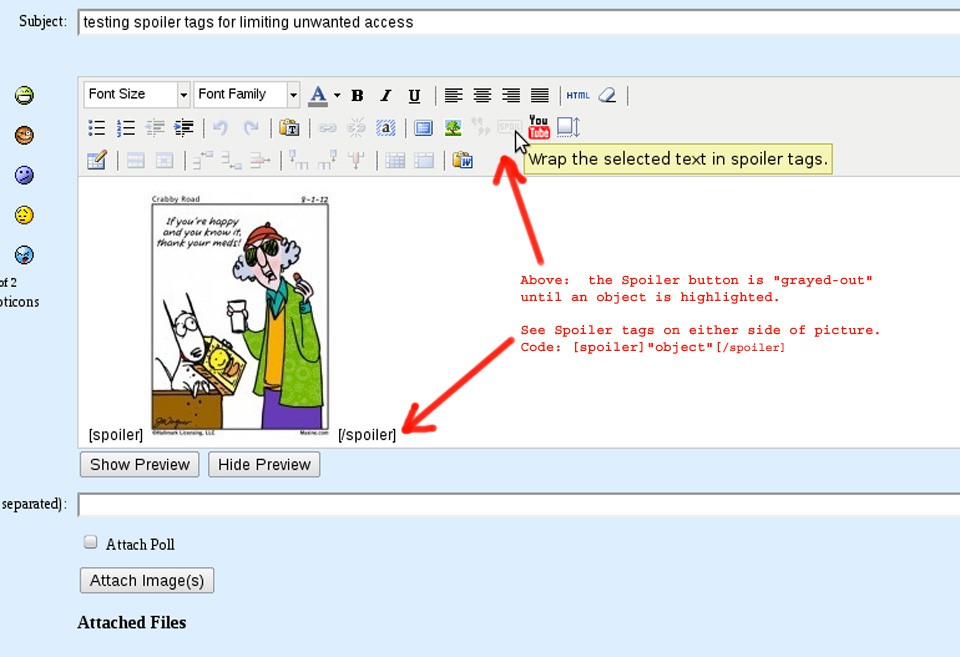Click the insert image tree icon
The height and width of the screenshot is (657, 960).
pyautogui.click(x=453, y=127)
